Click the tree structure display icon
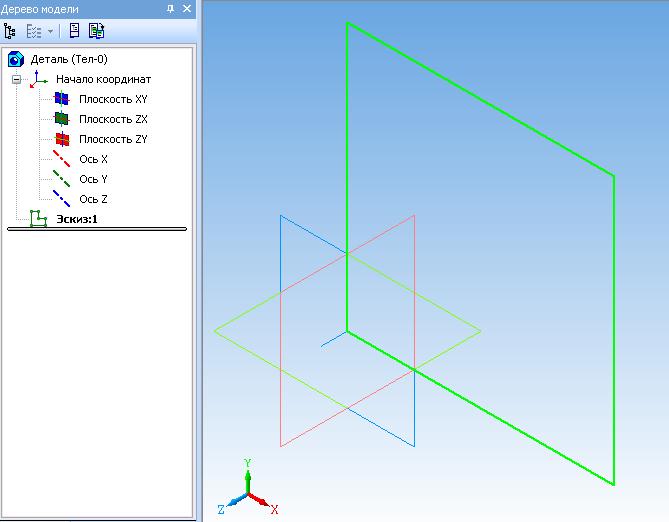669x522 pixels. 9,31
